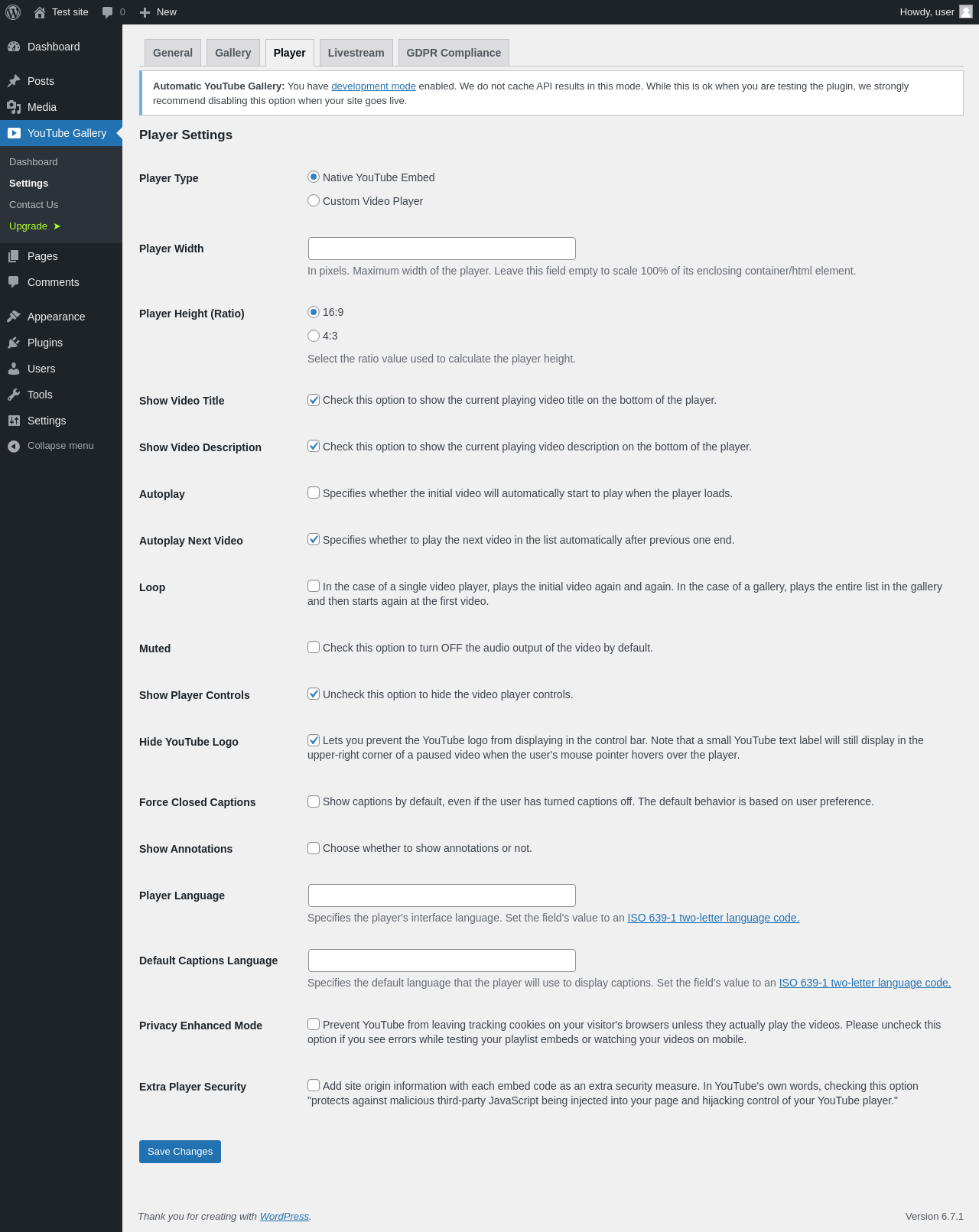Open the comments bubble icon in admin bar
The width and height of the screenshot is (979, 1232).
point(107,12)
